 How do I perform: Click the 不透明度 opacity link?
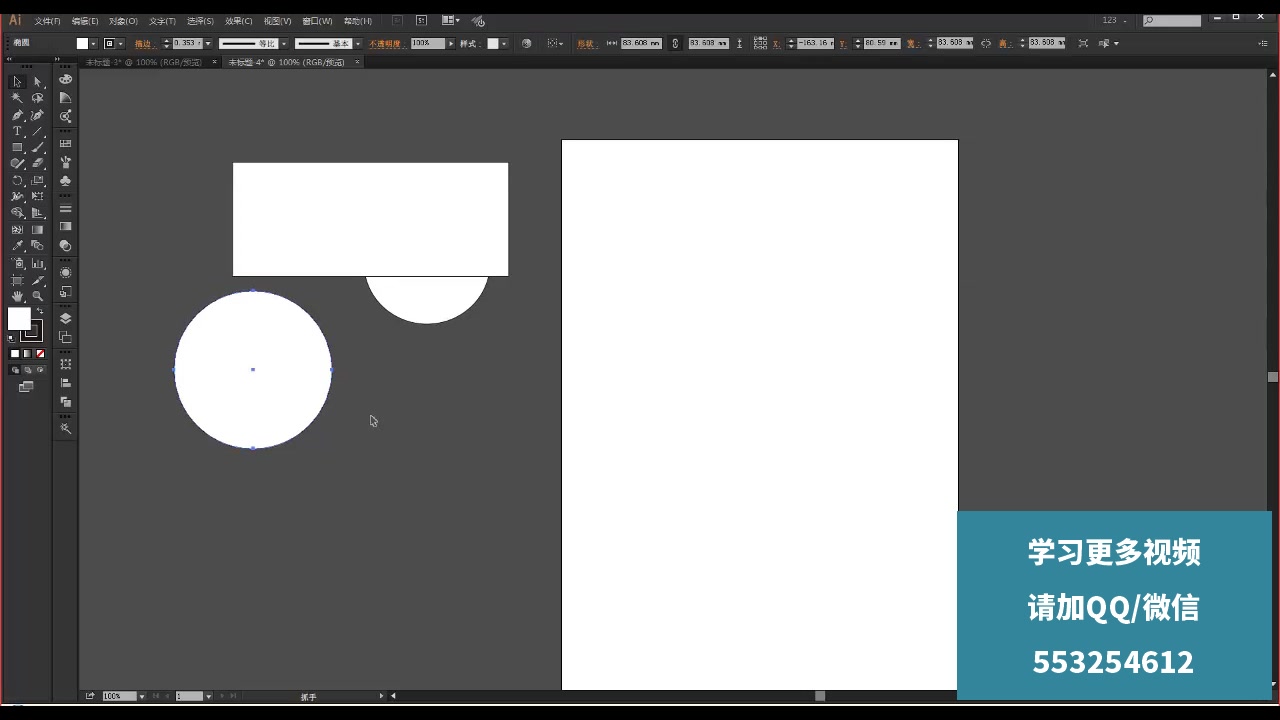pyautogui.click(x=385, y=44)
